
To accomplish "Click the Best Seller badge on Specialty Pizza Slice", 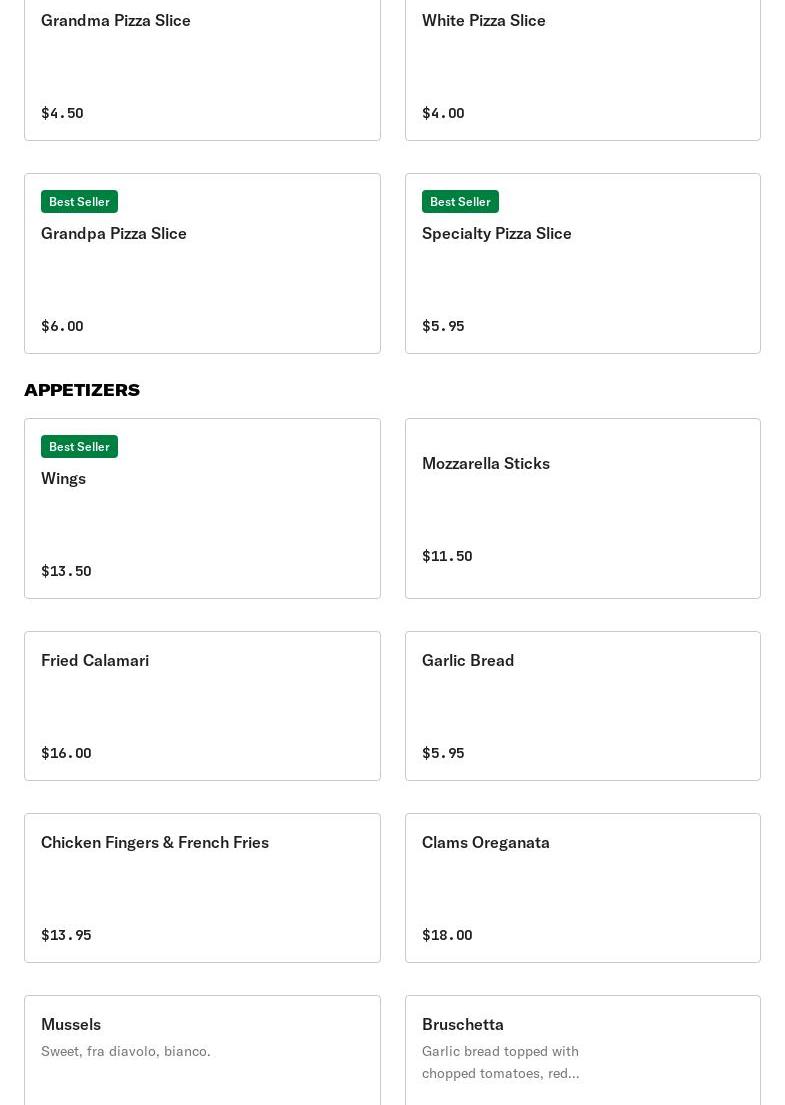I will pyautogui.click(x=460, y=202).
